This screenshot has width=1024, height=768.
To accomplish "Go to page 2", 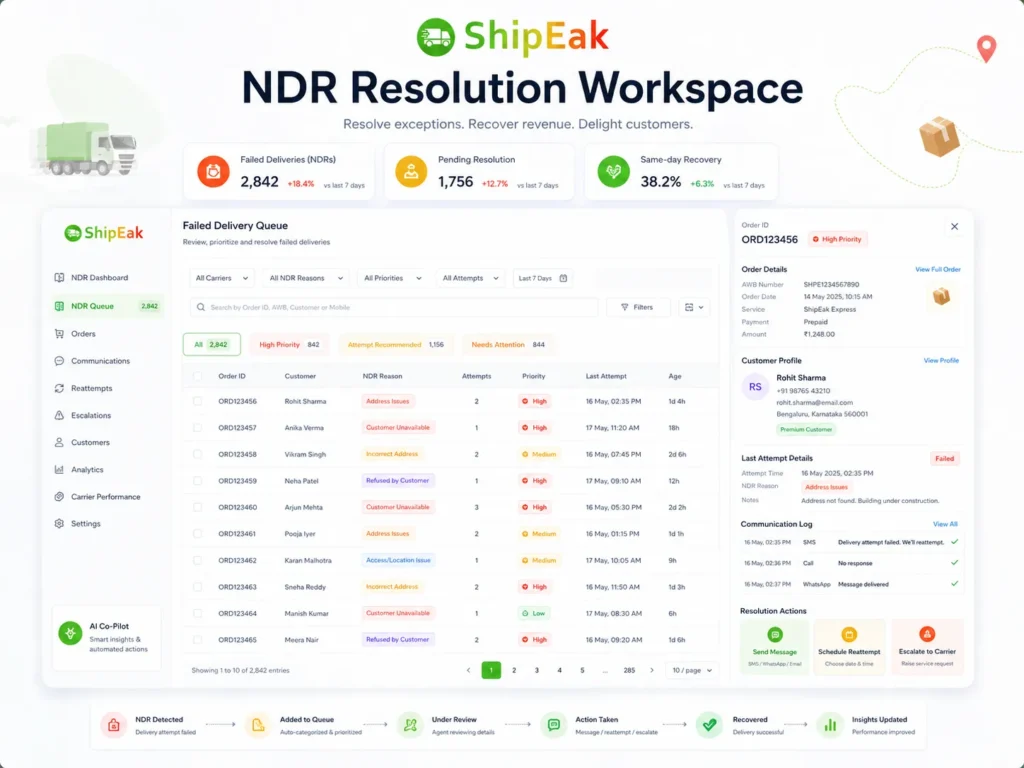I will point(514,671).
